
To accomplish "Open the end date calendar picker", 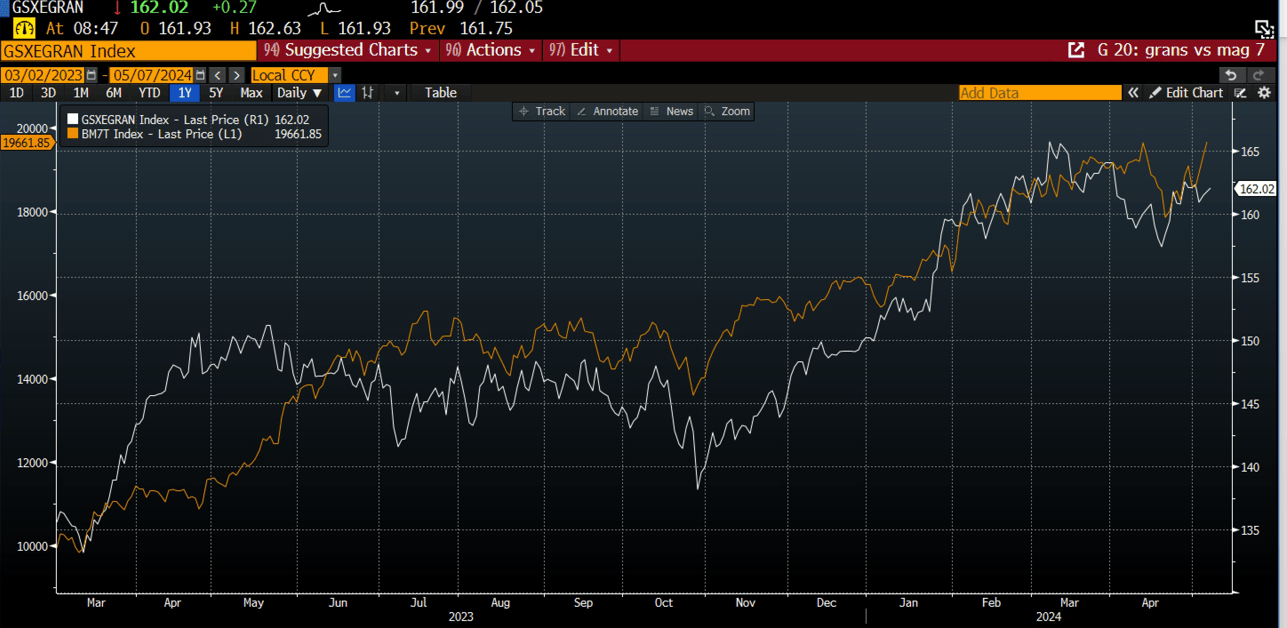I will click(x=201, y=75).
